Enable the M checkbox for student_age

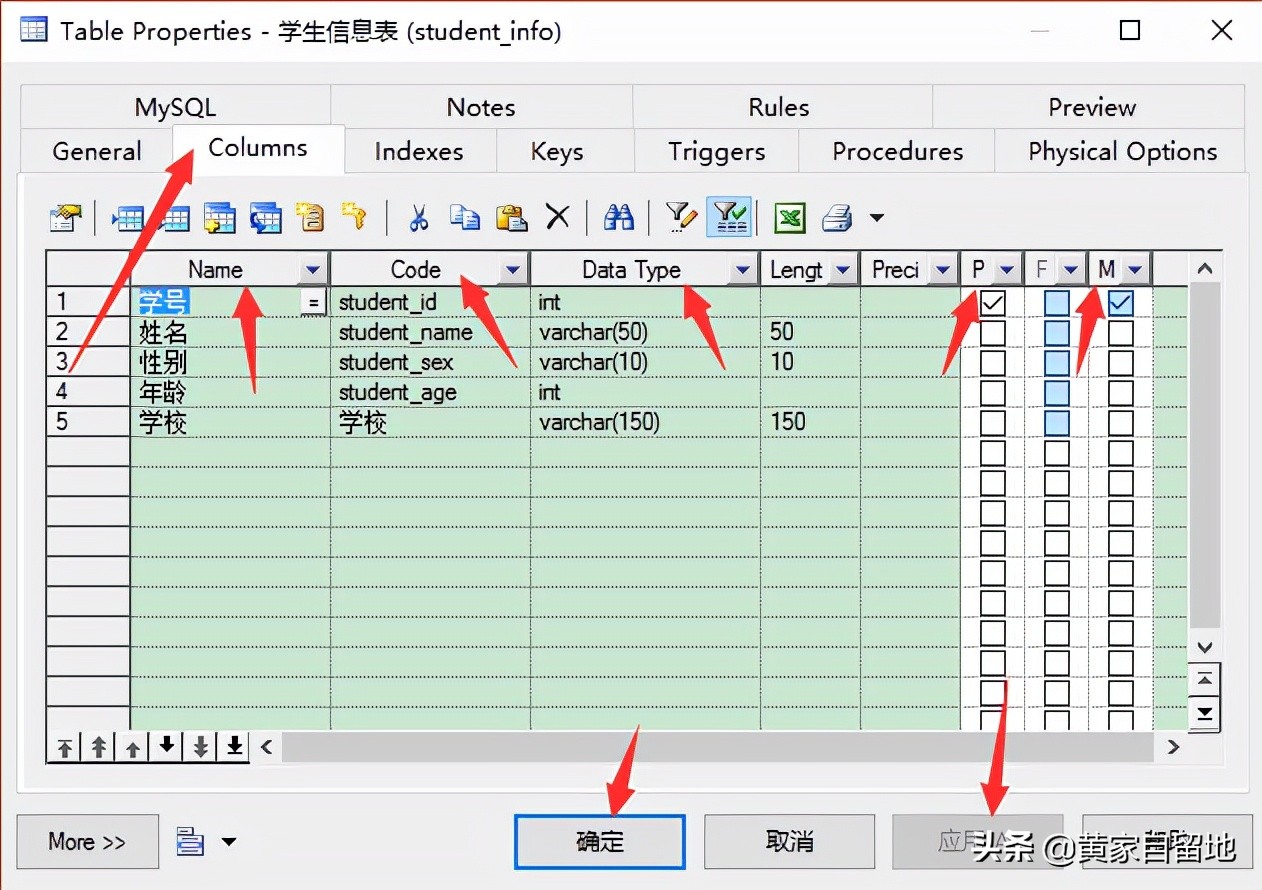tap(1119, 392)
